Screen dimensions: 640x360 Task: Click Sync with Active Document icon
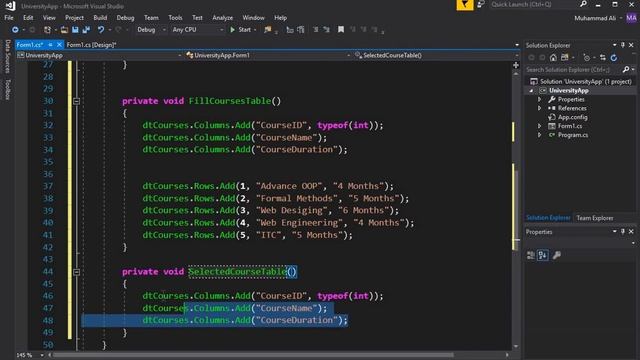click(x=603, y=58)
